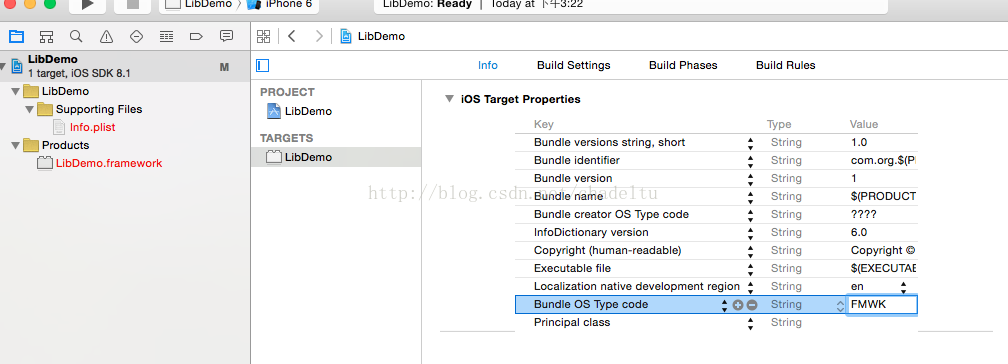Open the Project navigator folder icon
Image resolution: width=1008 pixels, height=364 pixels.
point(16,36)
